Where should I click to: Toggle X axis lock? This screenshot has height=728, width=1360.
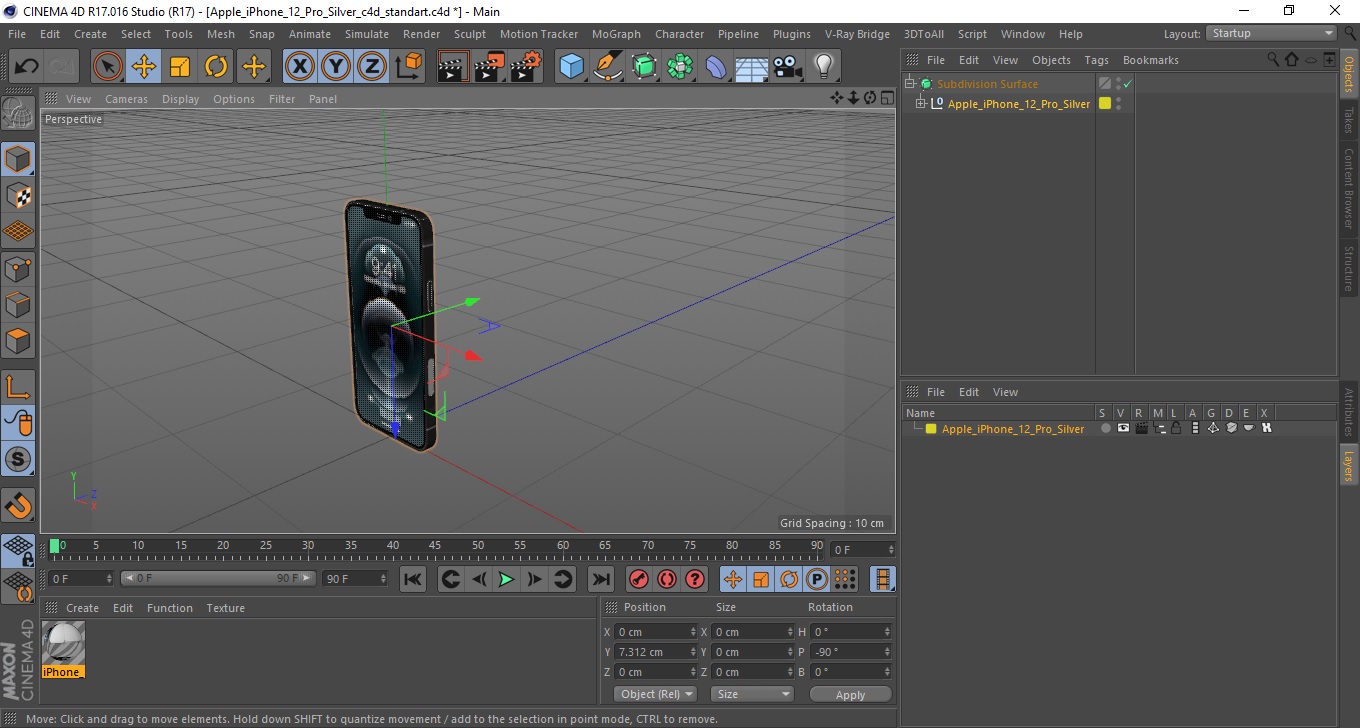click(300, 67)
